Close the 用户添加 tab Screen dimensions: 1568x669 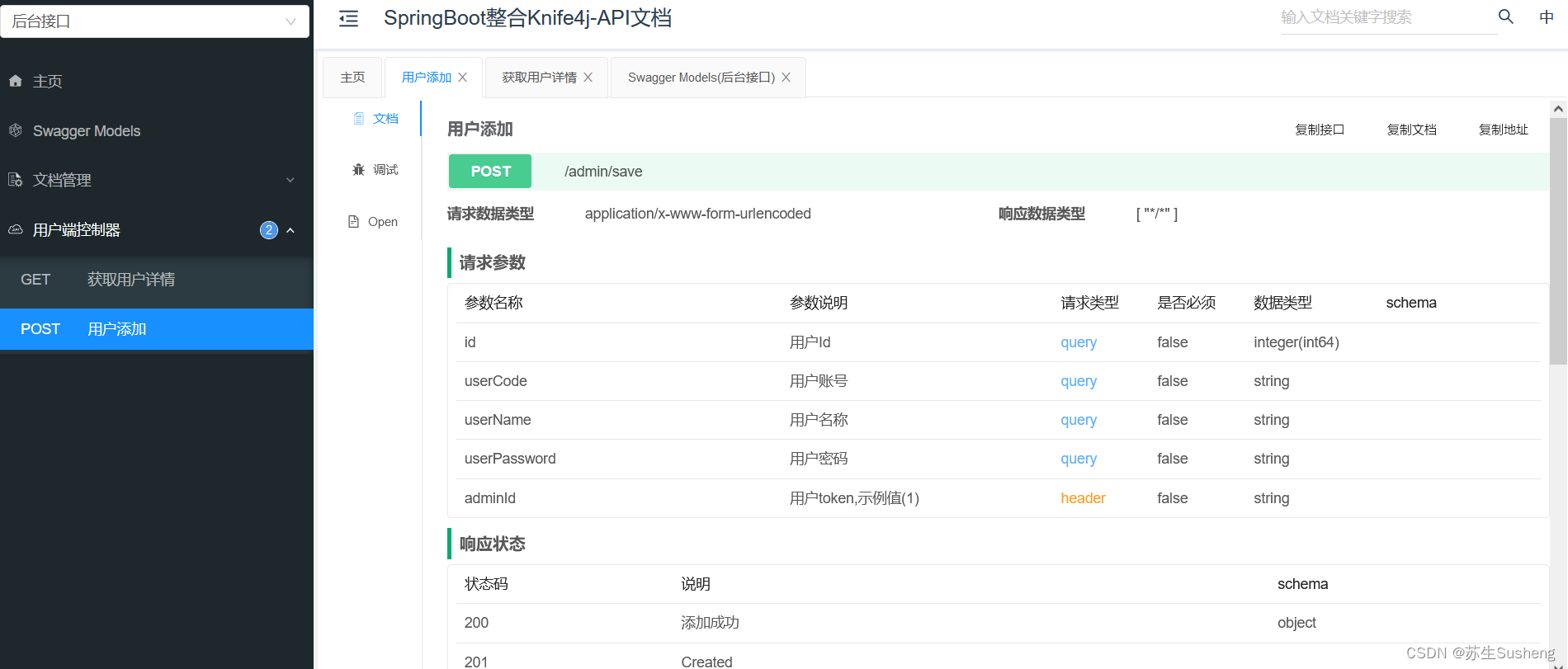coord(463,77)
